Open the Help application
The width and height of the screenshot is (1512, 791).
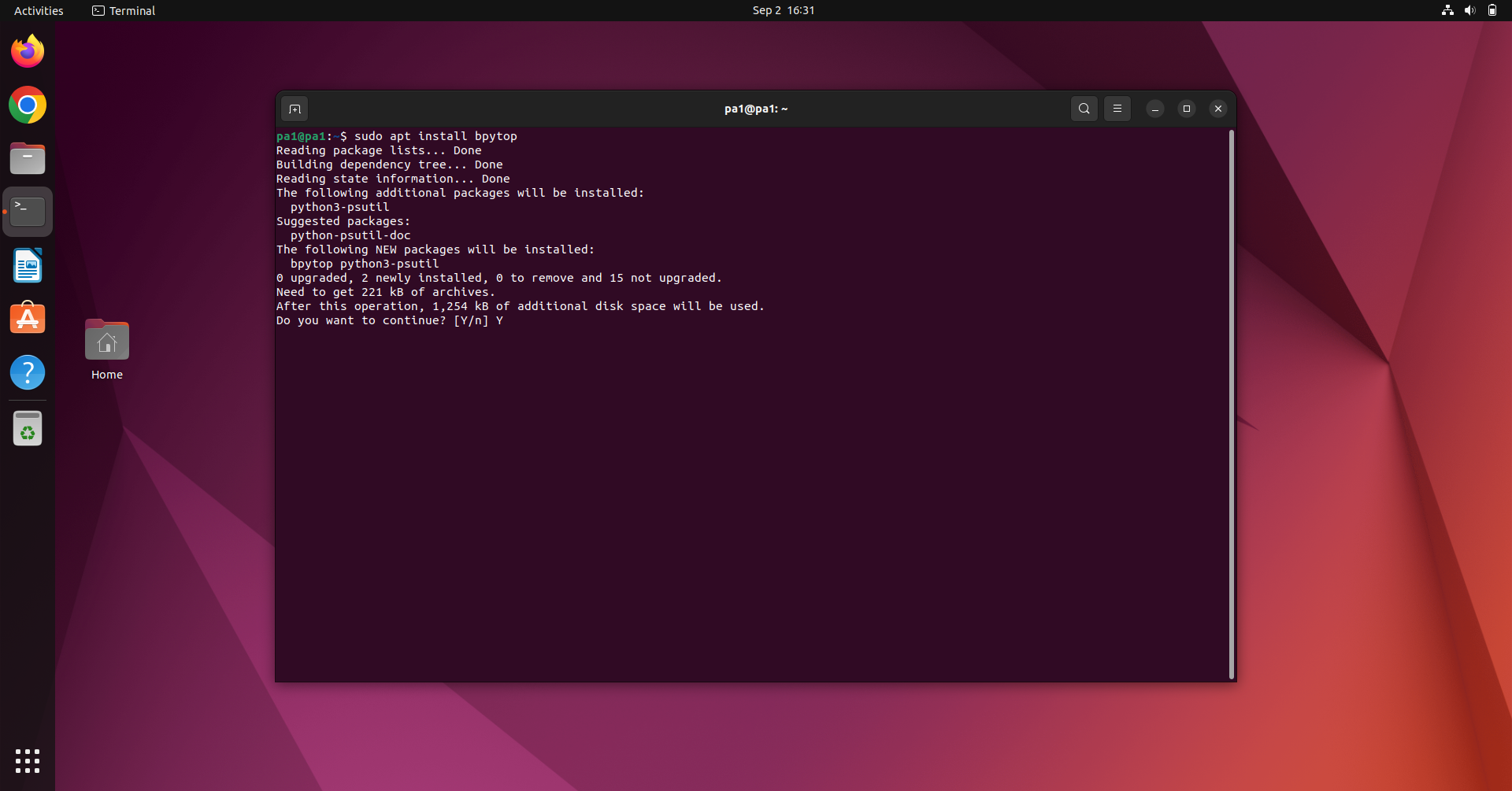pyautogui.click(x=27, y=372)
